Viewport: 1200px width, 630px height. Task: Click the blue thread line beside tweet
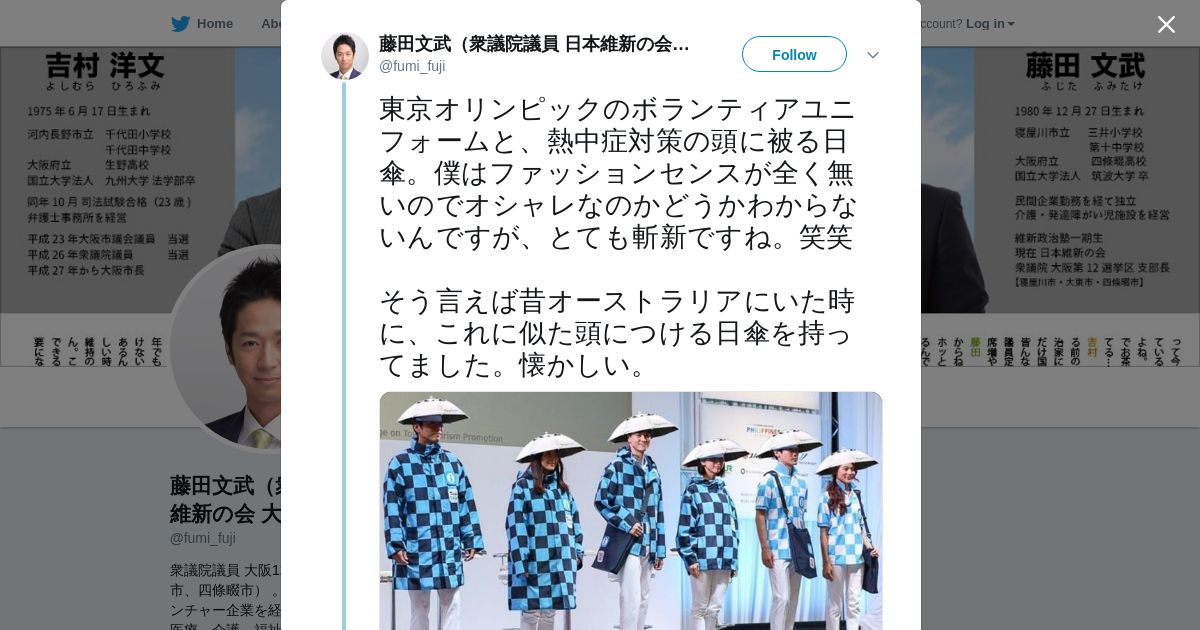tap(344, 356)
